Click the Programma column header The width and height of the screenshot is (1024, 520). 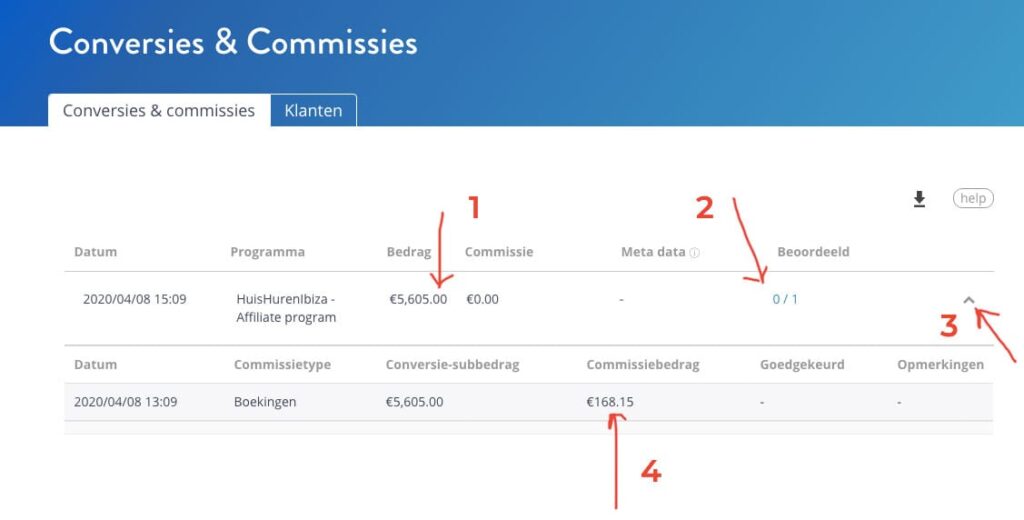(267, 252)
